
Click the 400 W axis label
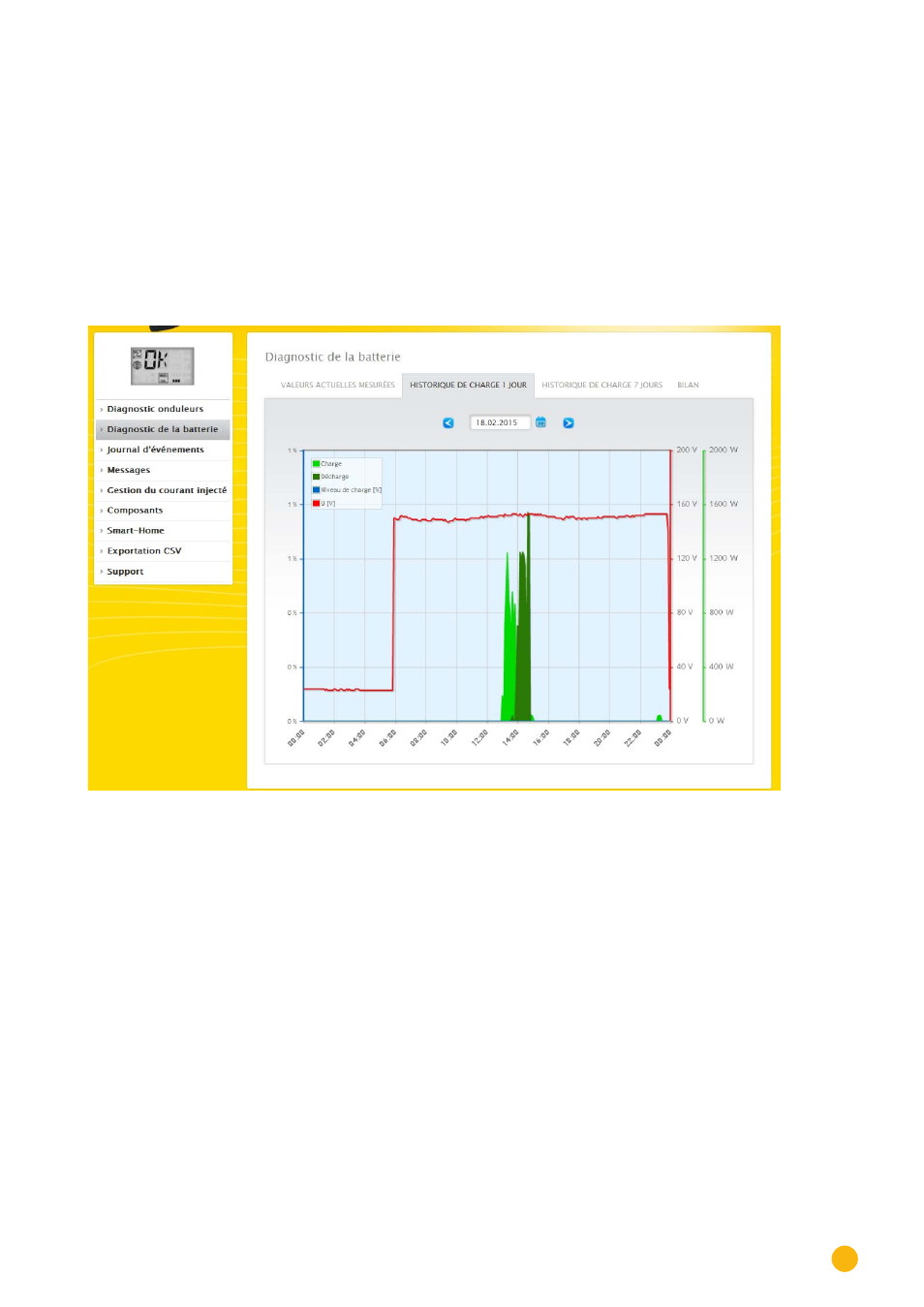point(721,668)
